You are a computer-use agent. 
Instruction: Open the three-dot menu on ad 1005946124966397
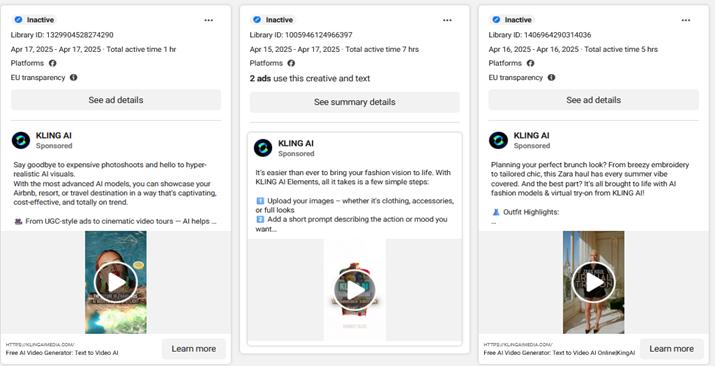447,20
